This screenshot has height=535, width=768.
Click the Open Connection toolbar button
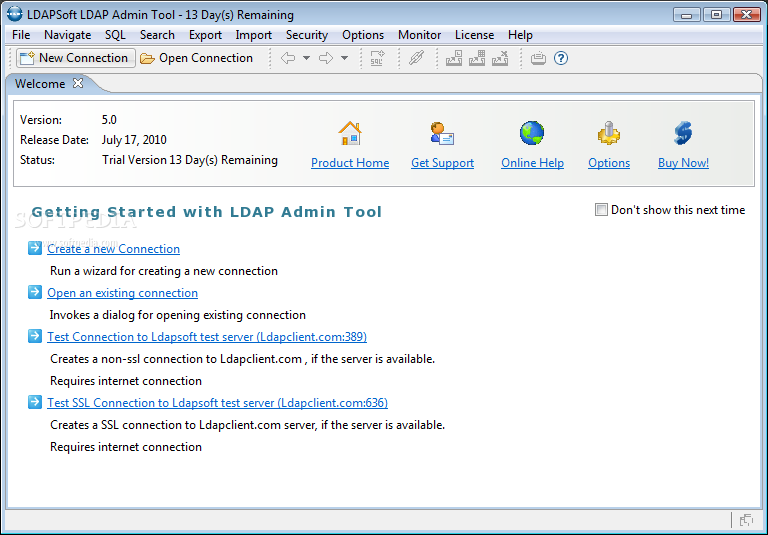[197, 58]
